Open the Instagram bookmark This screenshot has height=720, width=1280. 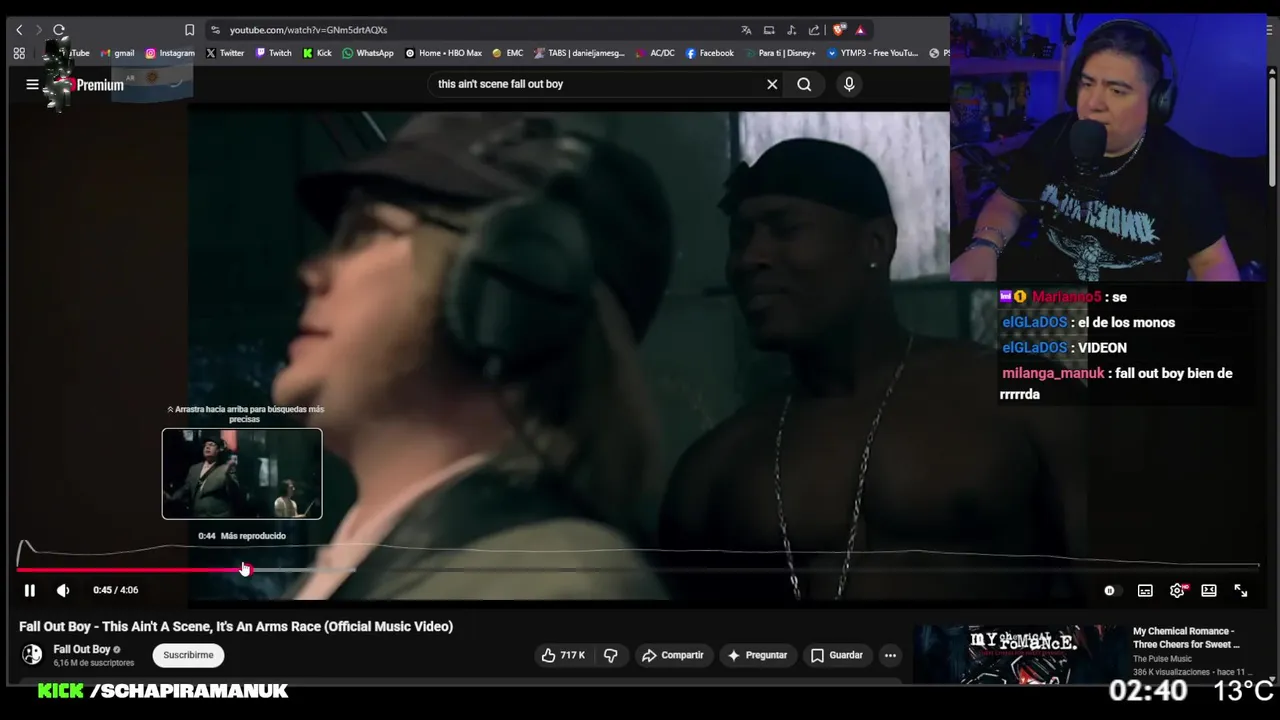point(170,53)
